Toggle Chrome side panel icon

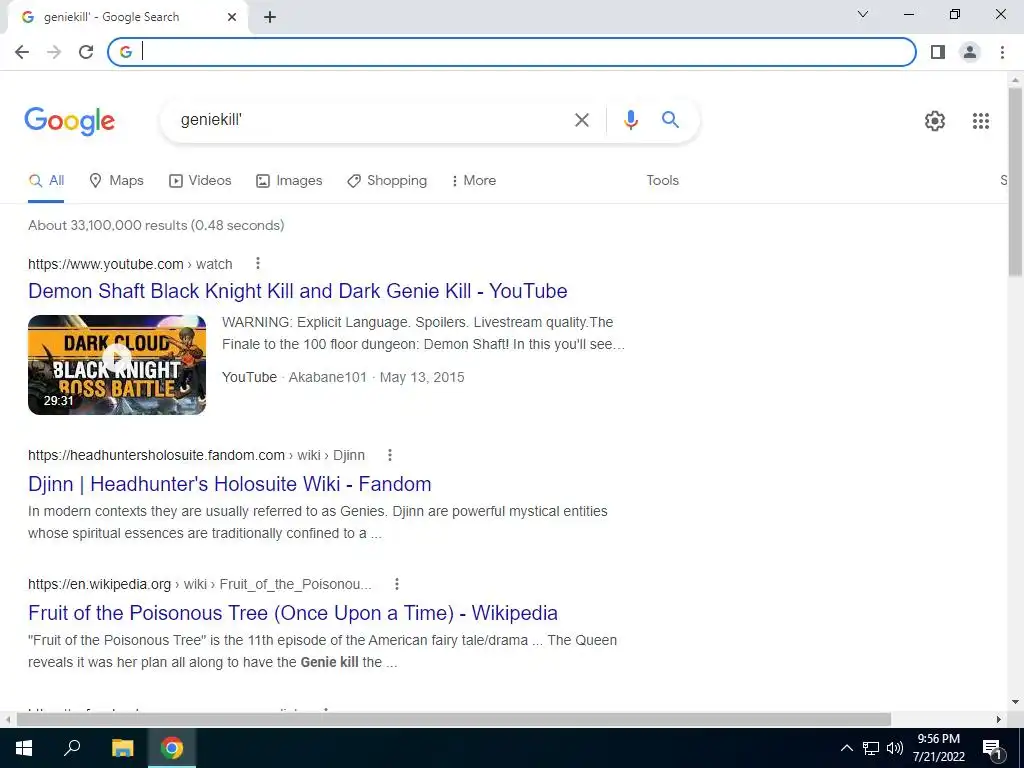(x=938, y=52)
